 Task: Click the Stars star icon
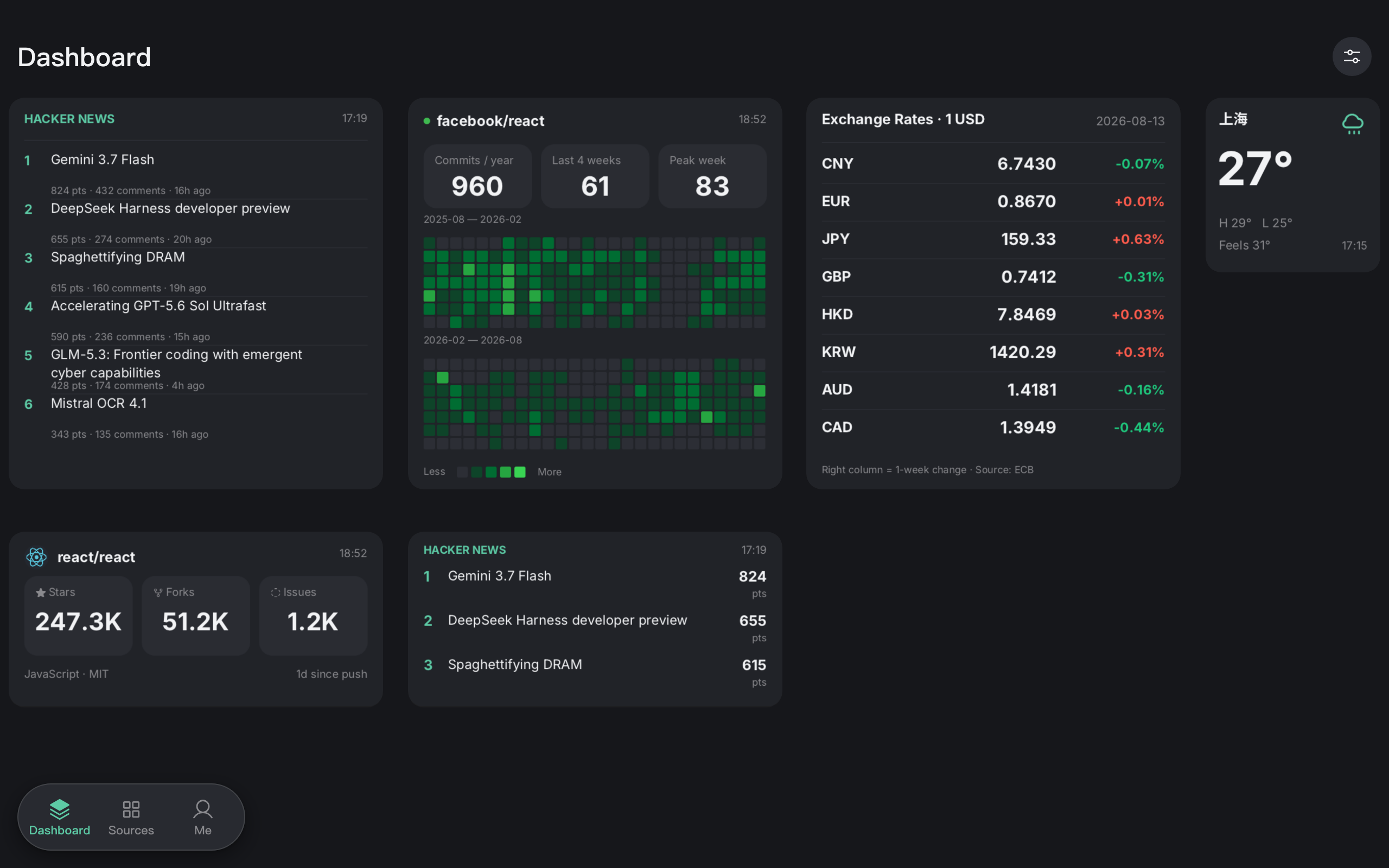point(41,592)
